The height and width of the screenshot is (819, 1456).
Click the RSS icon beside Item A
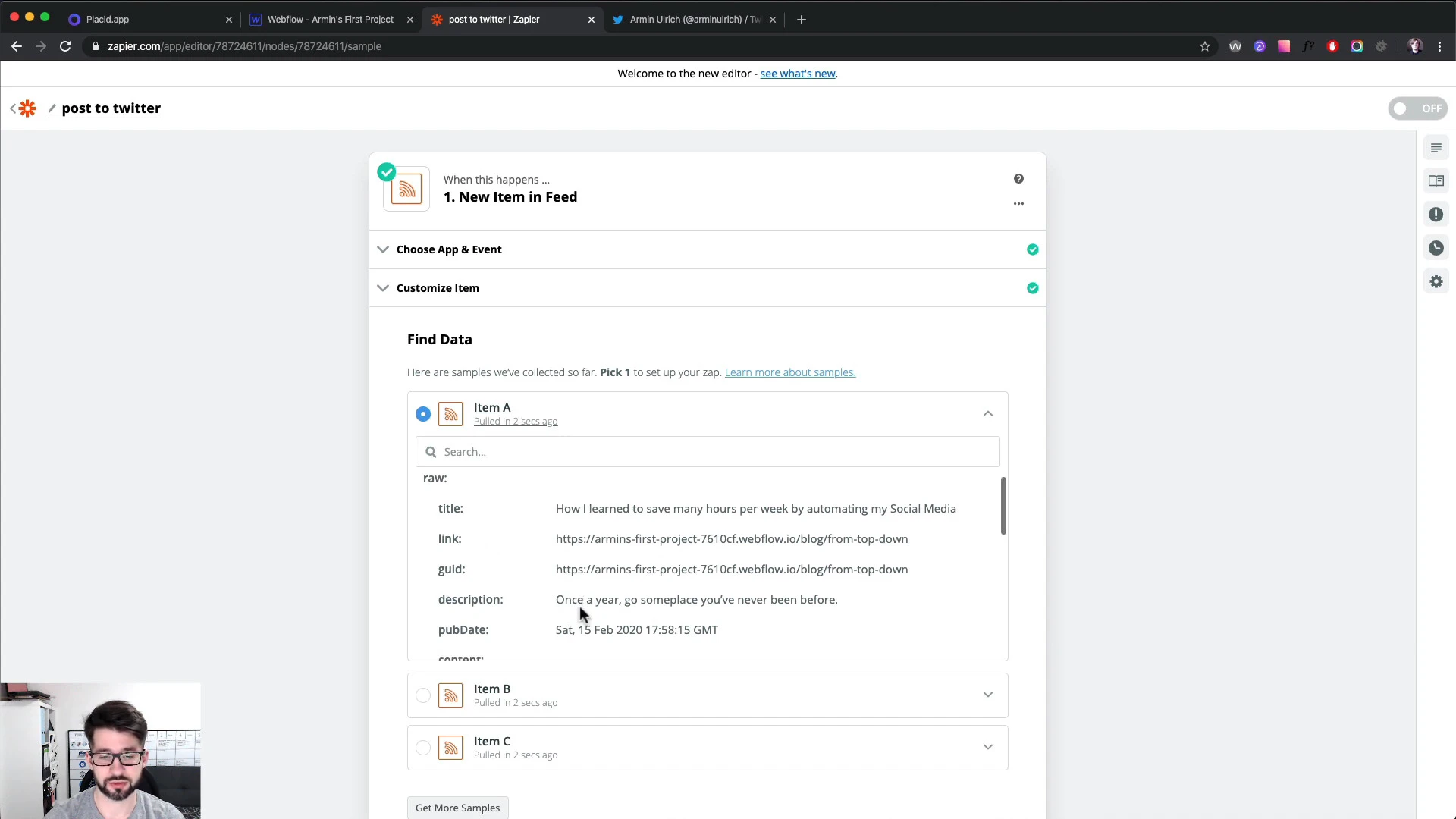(x=450, y=414)
